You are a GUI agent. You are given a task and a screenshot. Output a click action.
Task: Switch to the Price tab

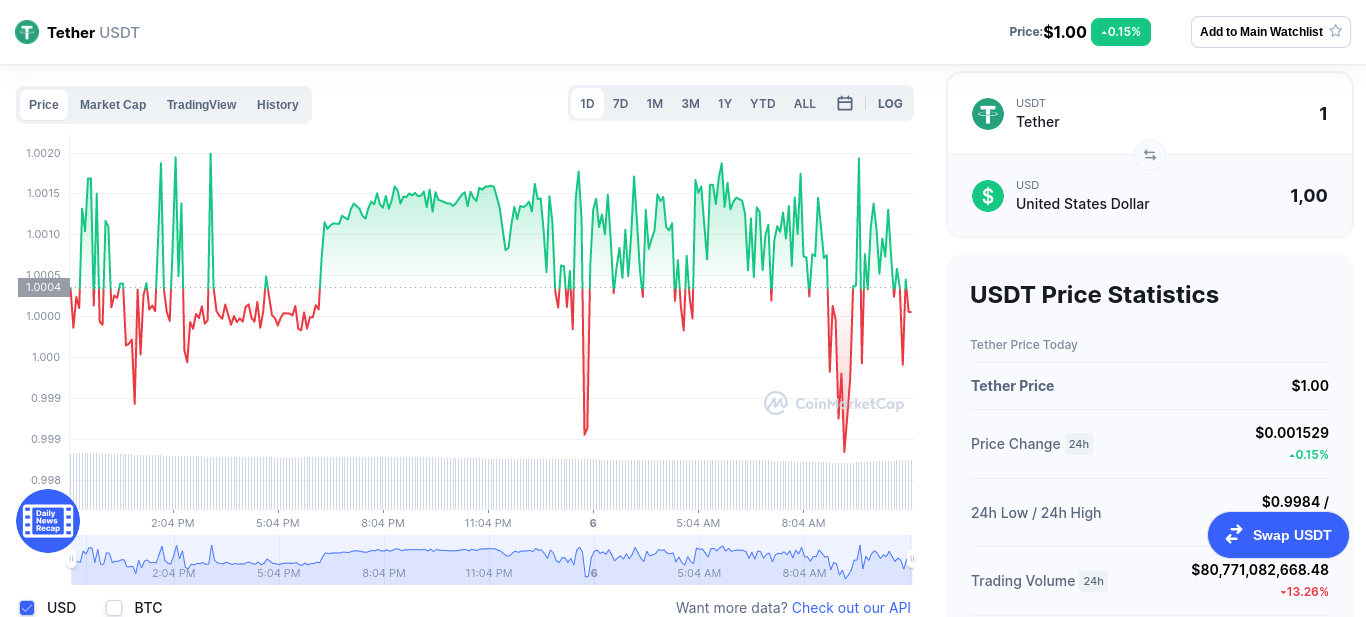point(44,105)
